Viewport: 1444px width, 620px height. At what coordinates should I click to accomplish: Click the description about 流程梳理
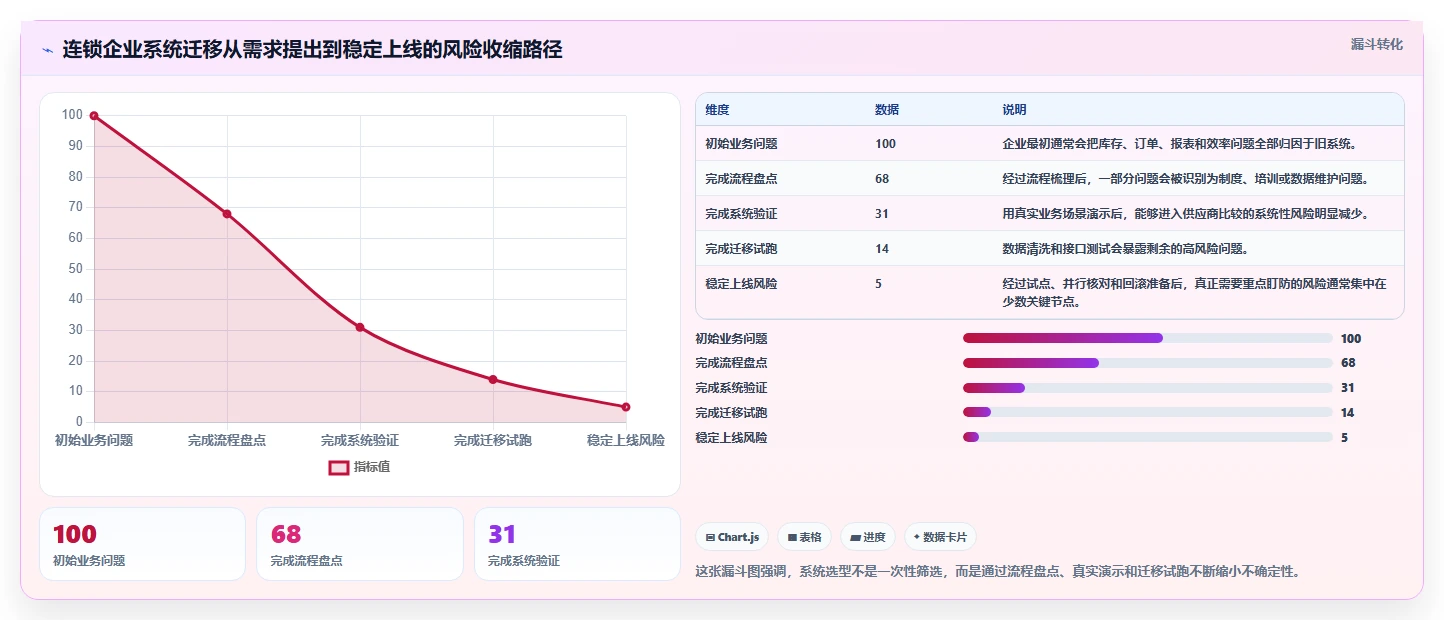tap(1185, 179)
